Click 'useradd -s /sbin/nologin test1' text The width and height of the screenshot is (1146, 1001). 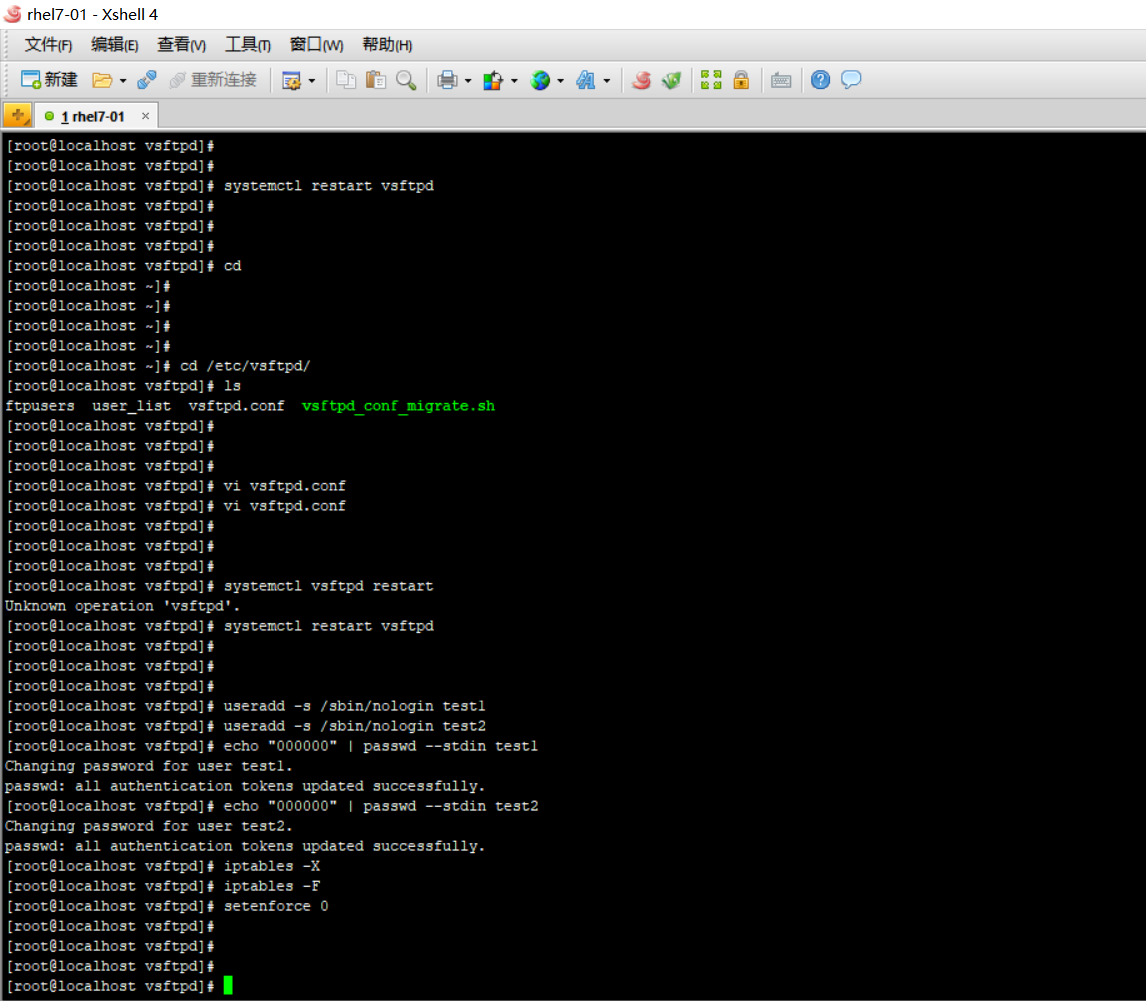click(x=354, y=706)
